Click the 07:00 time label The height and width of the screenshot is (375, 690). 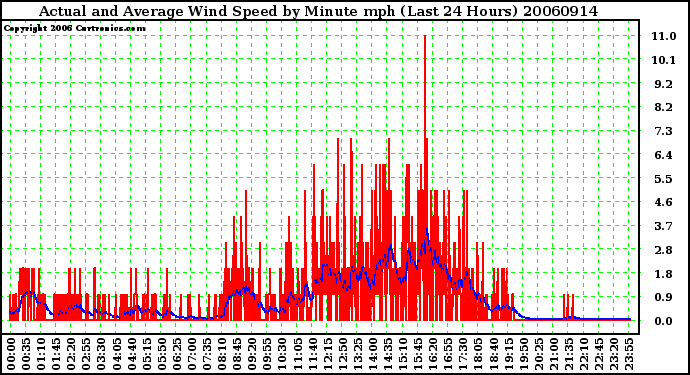pyautogui.click(x=192, y=354)
